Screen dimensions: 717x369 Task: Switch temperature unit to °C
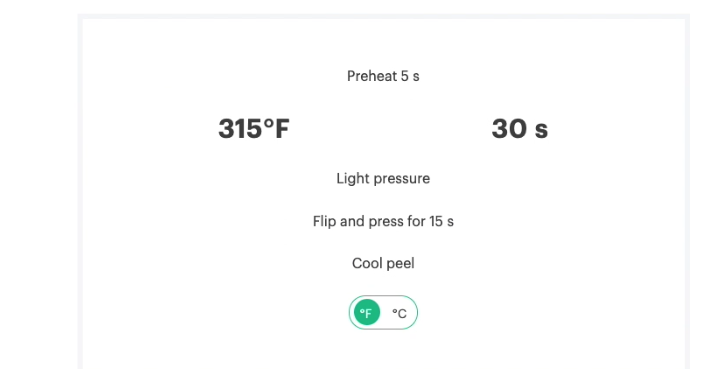coord(399,313)
